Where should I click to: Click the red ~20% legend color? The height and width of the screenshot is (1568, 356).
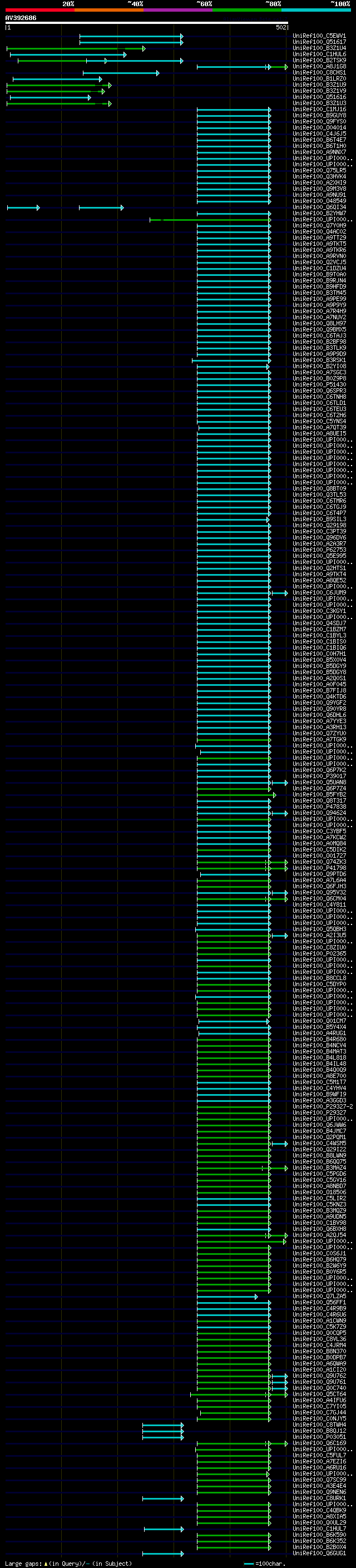coord(39,10)
